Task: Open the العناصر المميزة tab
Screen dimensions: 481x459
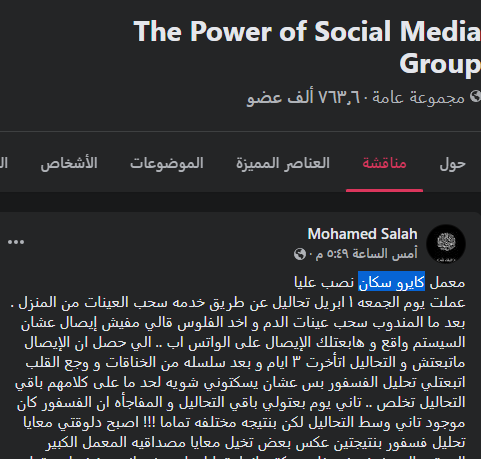Action: pyautogui.click(x=283, y=164)
